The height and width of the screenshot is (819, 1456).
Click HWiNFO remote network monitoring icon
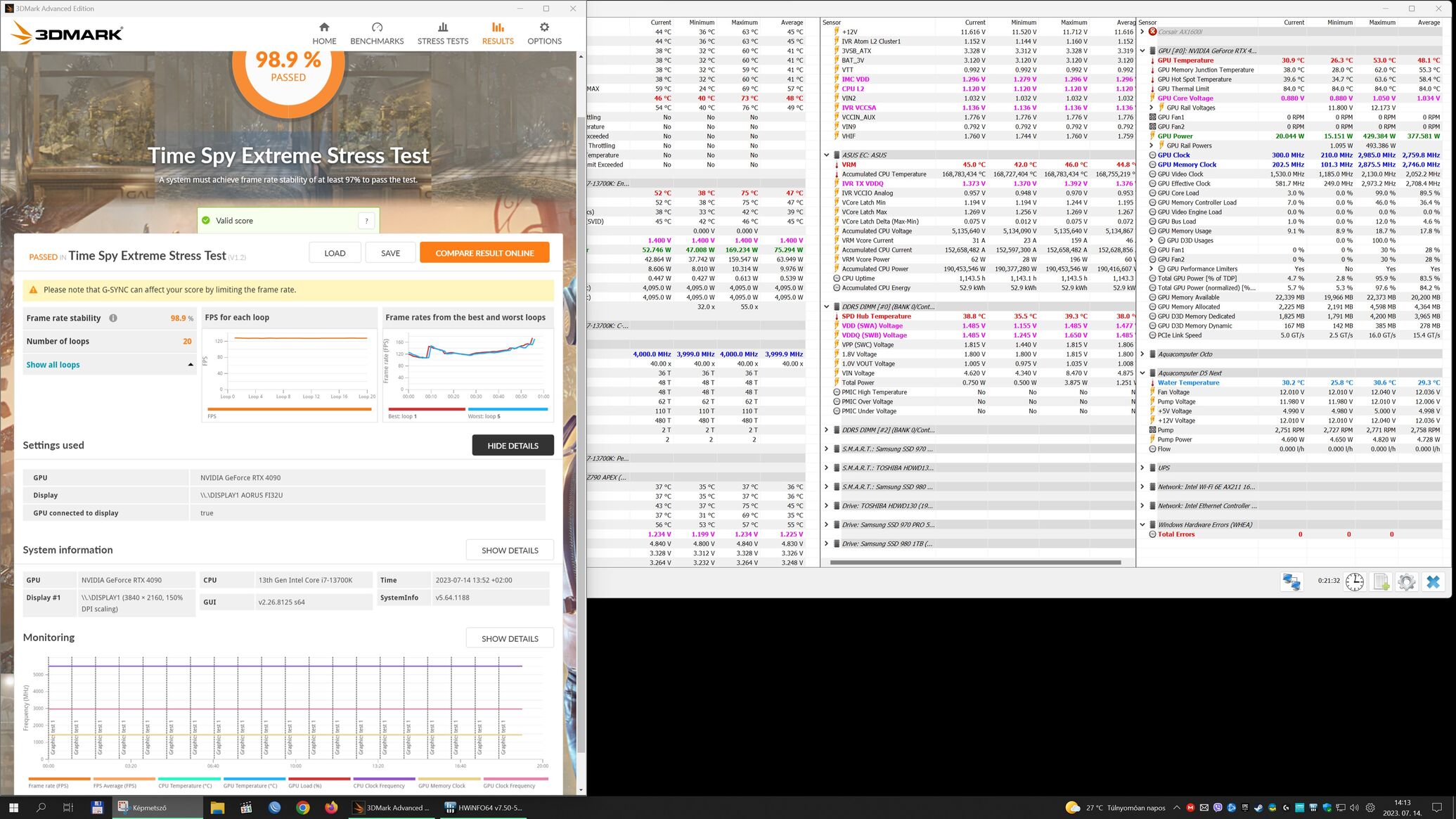tap(1291, 581)
